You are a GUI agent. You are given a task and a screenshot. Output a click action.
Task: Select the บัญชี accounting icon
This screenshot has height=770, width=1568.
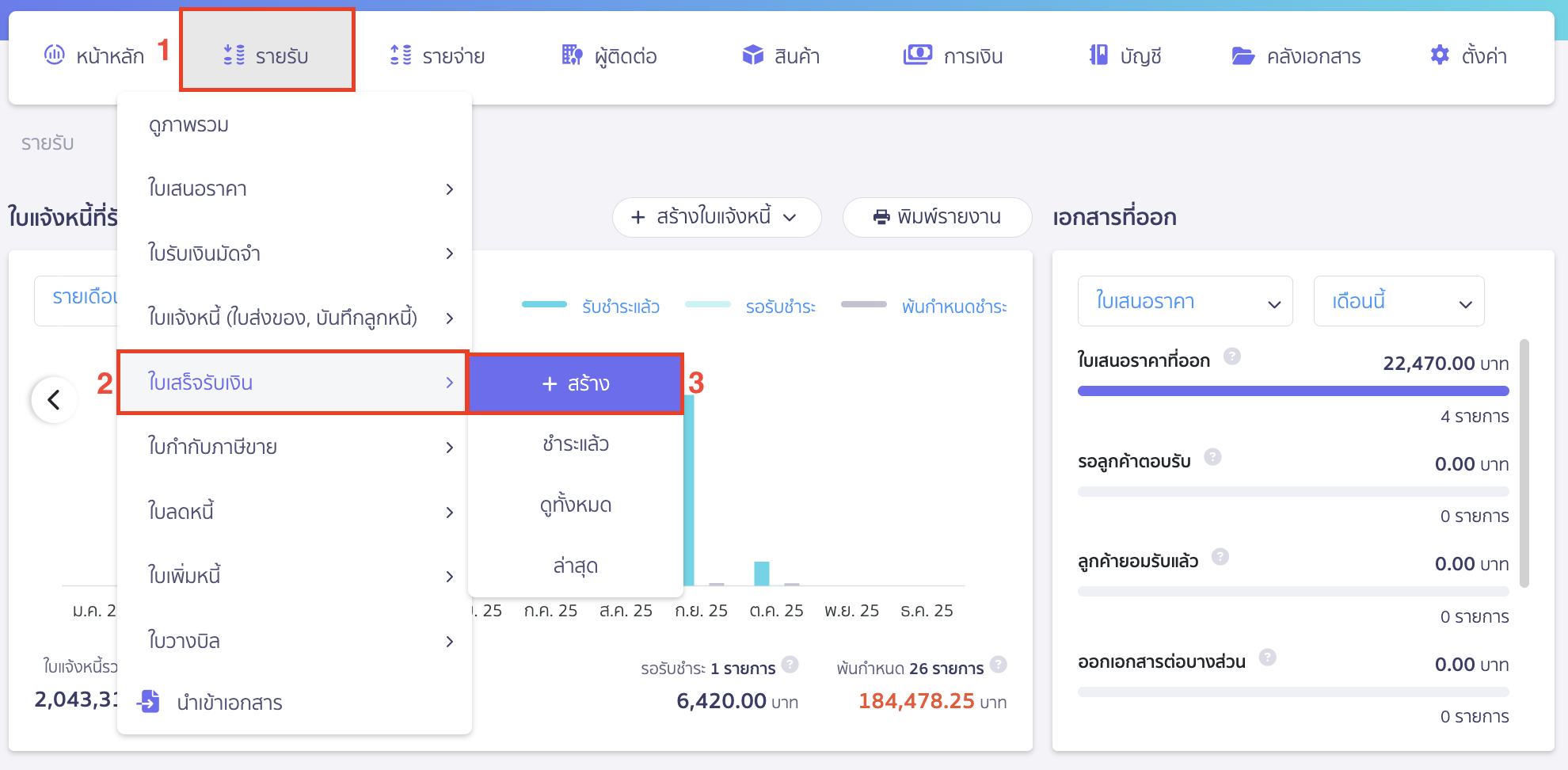(1097, 55)
